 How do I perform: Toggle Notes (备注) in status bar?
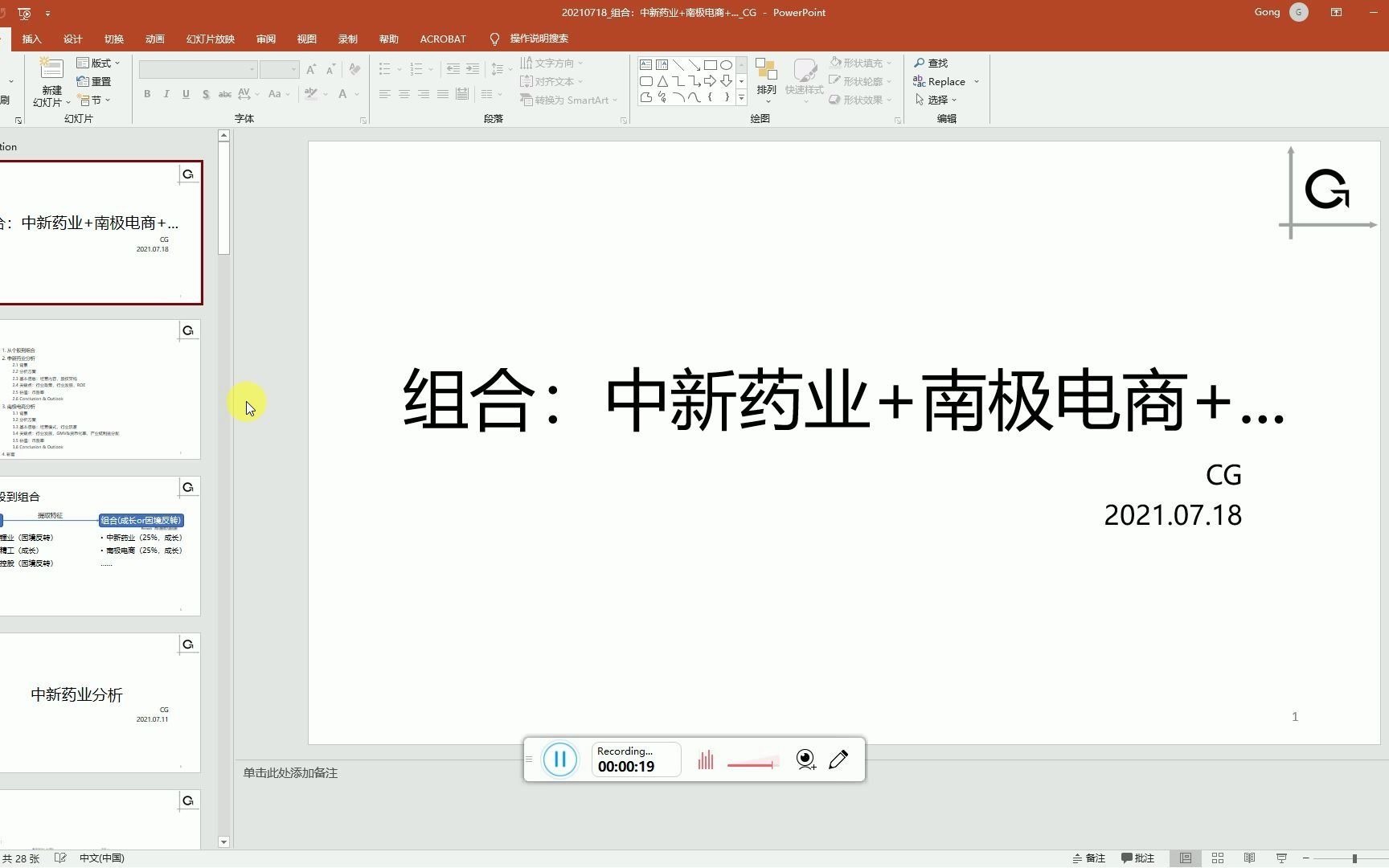coord(1089,858)
